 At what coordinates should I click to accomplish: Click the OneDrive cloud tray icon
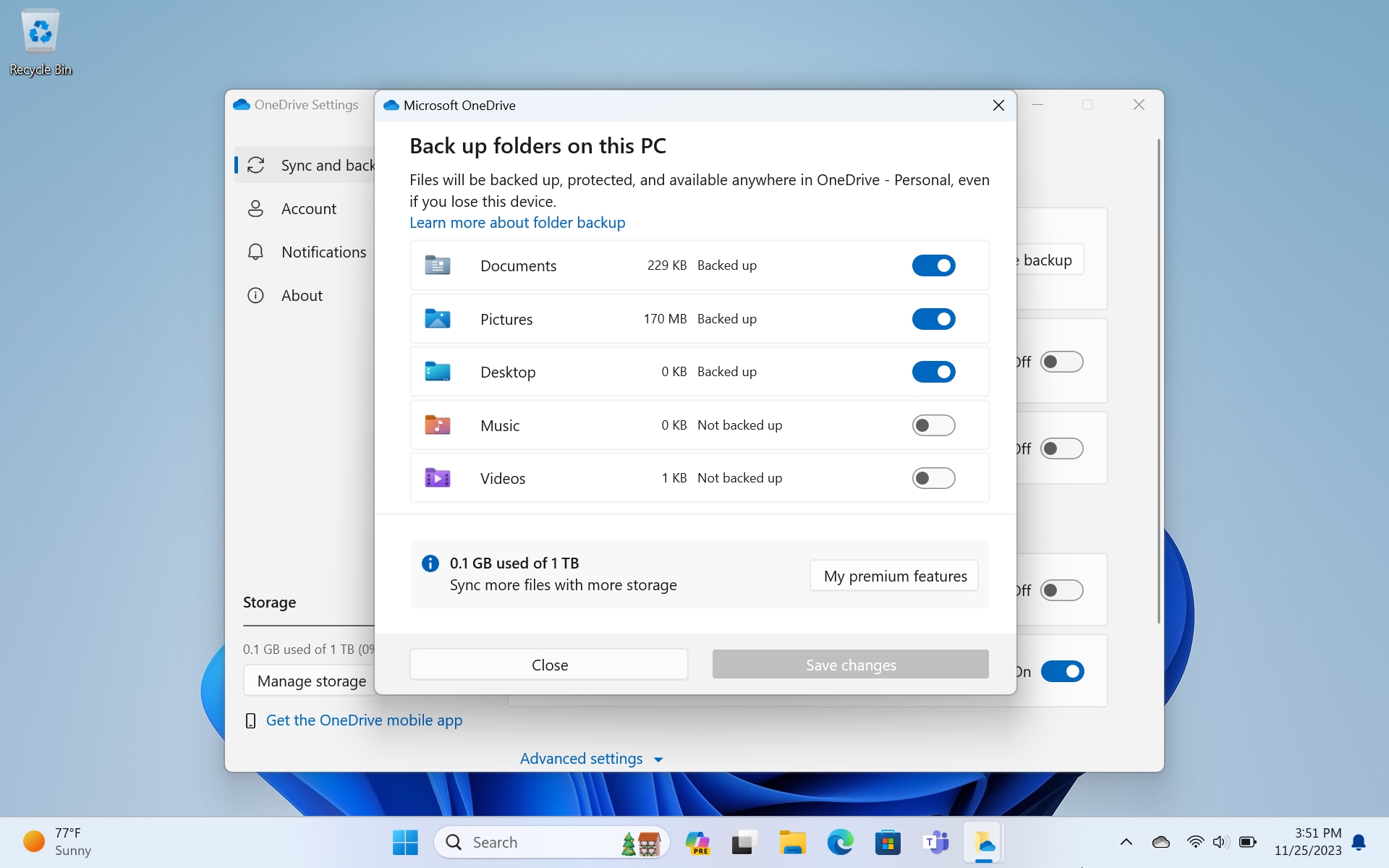coord(1160,842)
